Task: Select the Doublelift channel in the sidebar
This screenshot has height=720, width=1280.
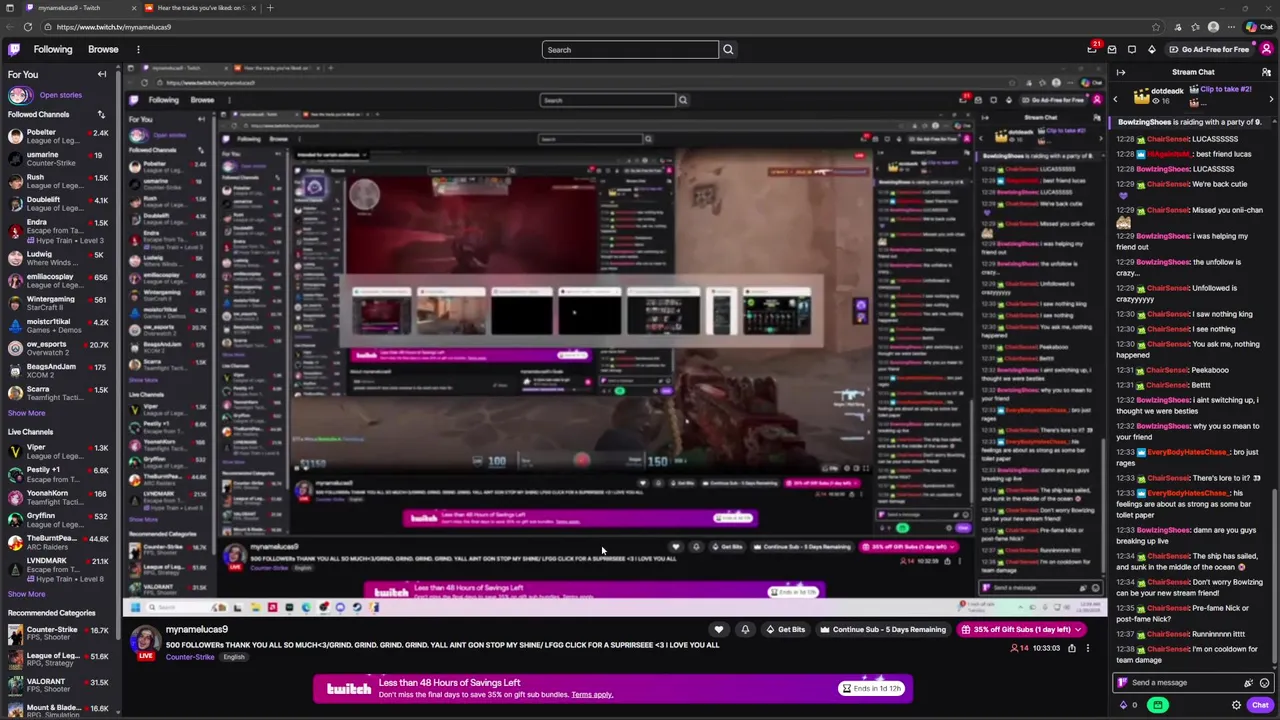Action: 58,204
